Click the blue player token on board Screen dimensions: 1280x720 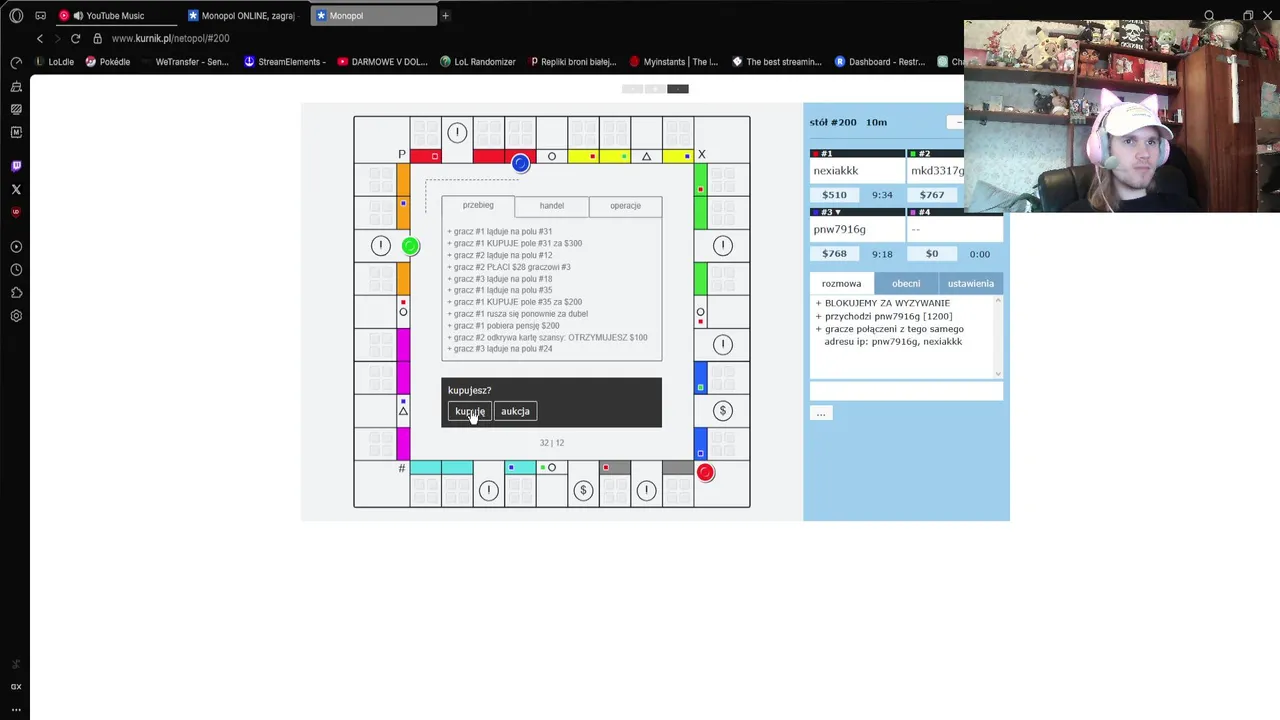[x=520, y=163]
